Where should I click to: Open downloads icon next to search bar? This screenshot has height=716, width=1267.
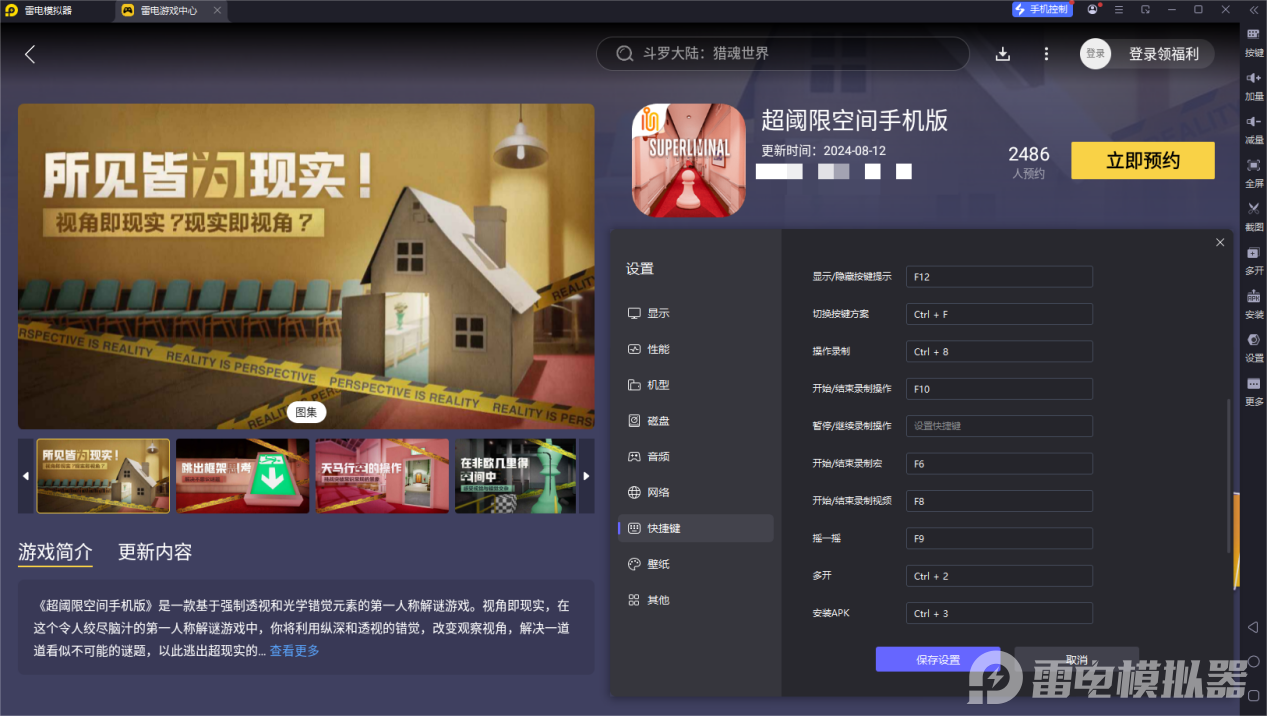[x=1003, y=54]
